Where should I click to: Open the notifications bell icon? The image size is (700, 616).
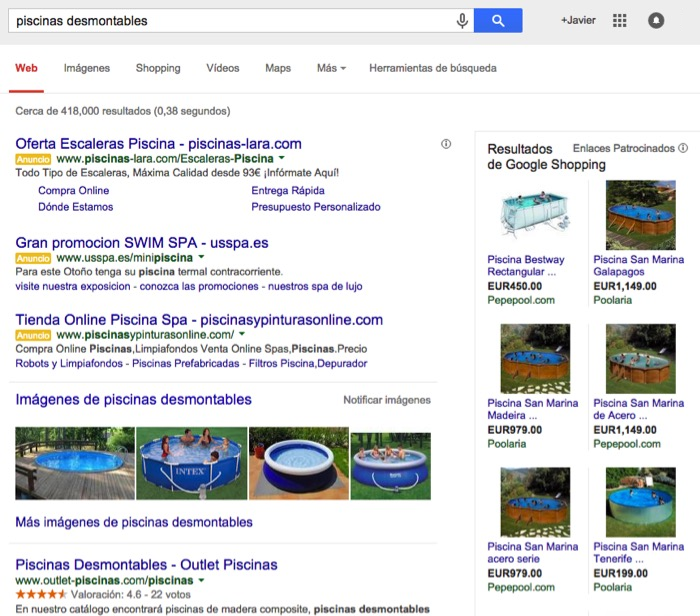tap(656, 21)
